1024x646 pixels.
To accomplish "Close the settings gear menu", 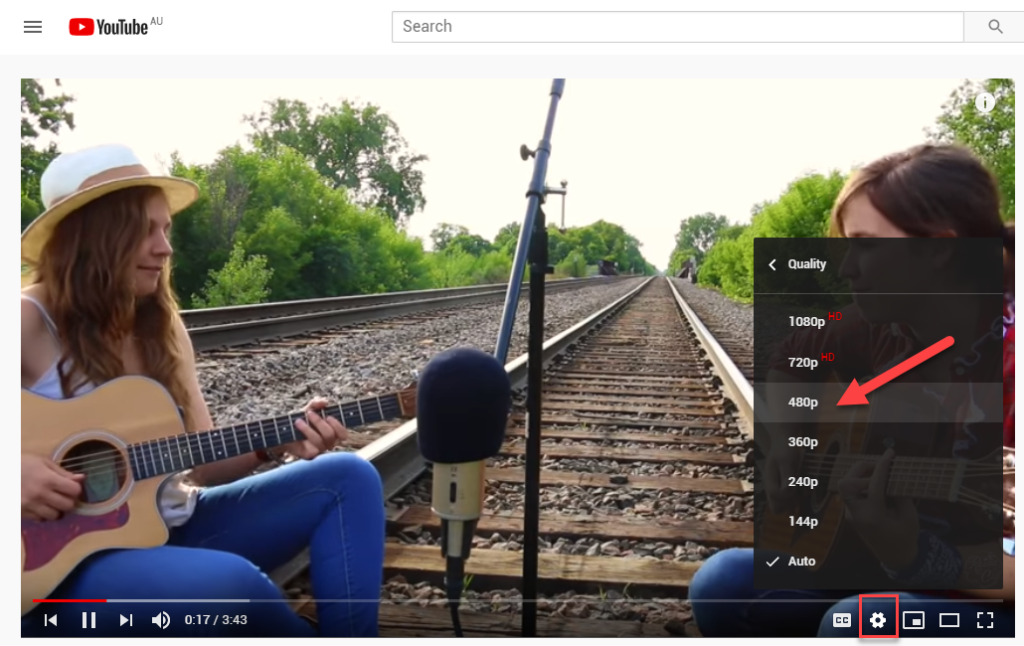I will tap(878, 620).
